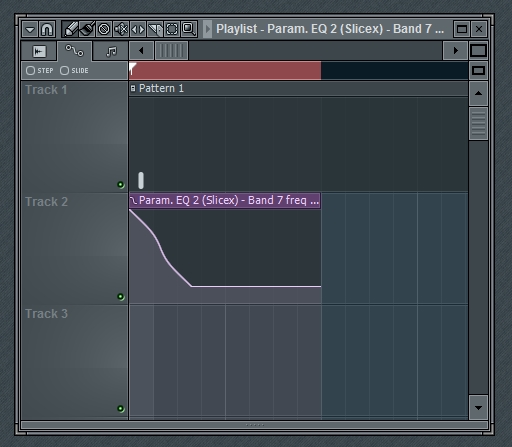Image resolution: width=512 pixels, height=447 pixels.
Task: Select the Delete tool
Action: pos(104,29)
